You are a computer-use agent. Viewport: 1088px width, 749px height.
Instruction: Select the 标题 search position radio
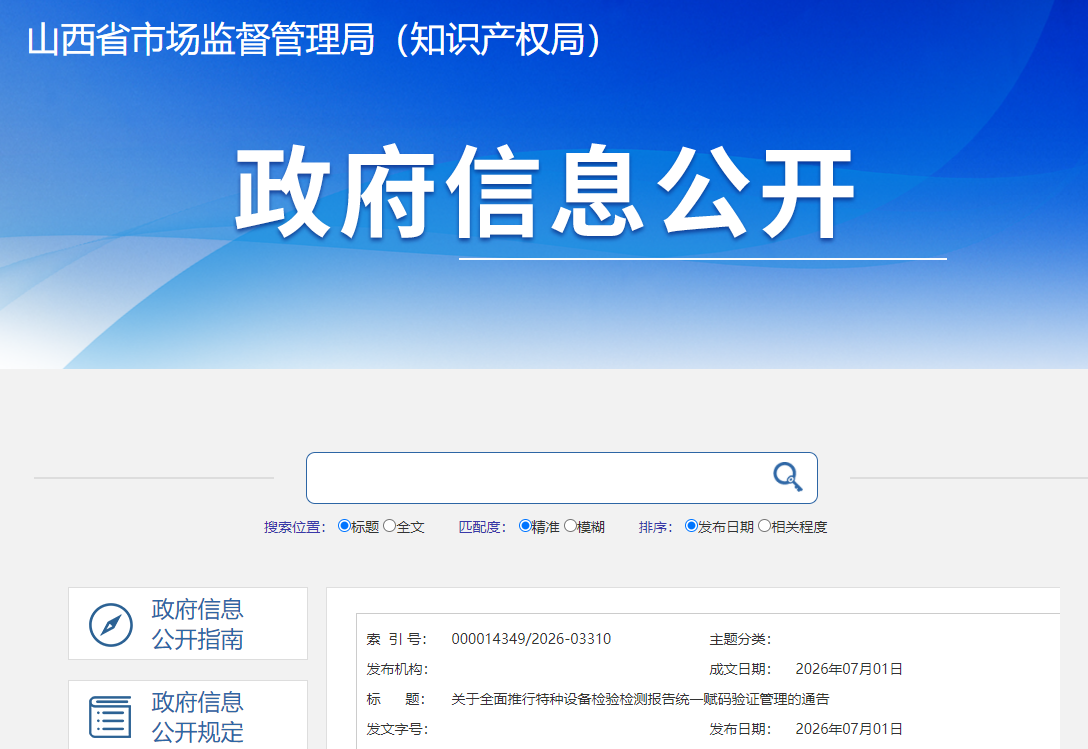pyautogui.click(x=343, y=525)
